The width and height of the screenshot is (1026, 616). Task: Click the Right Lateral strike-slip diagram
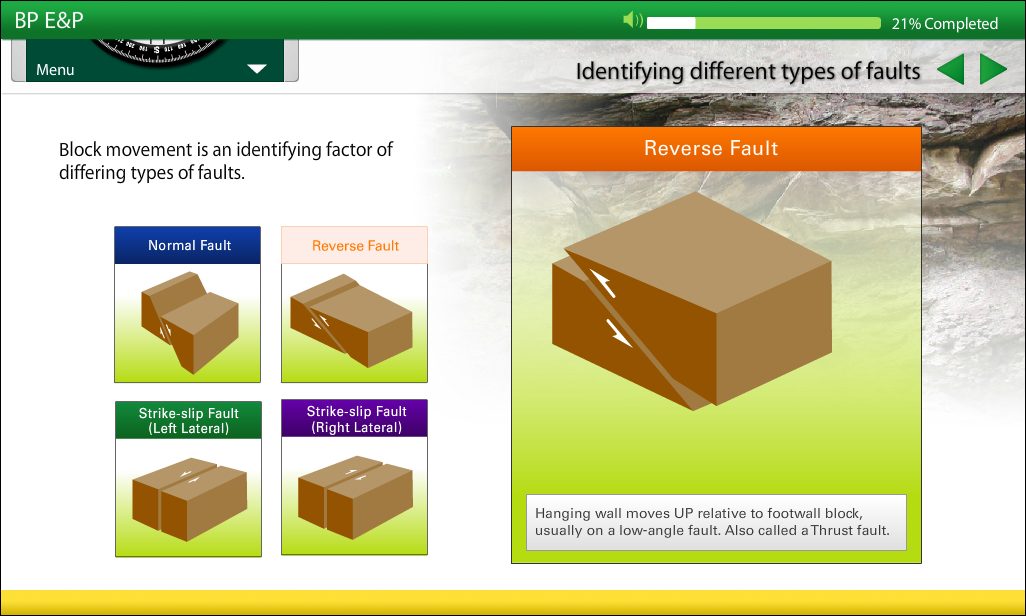354,497
